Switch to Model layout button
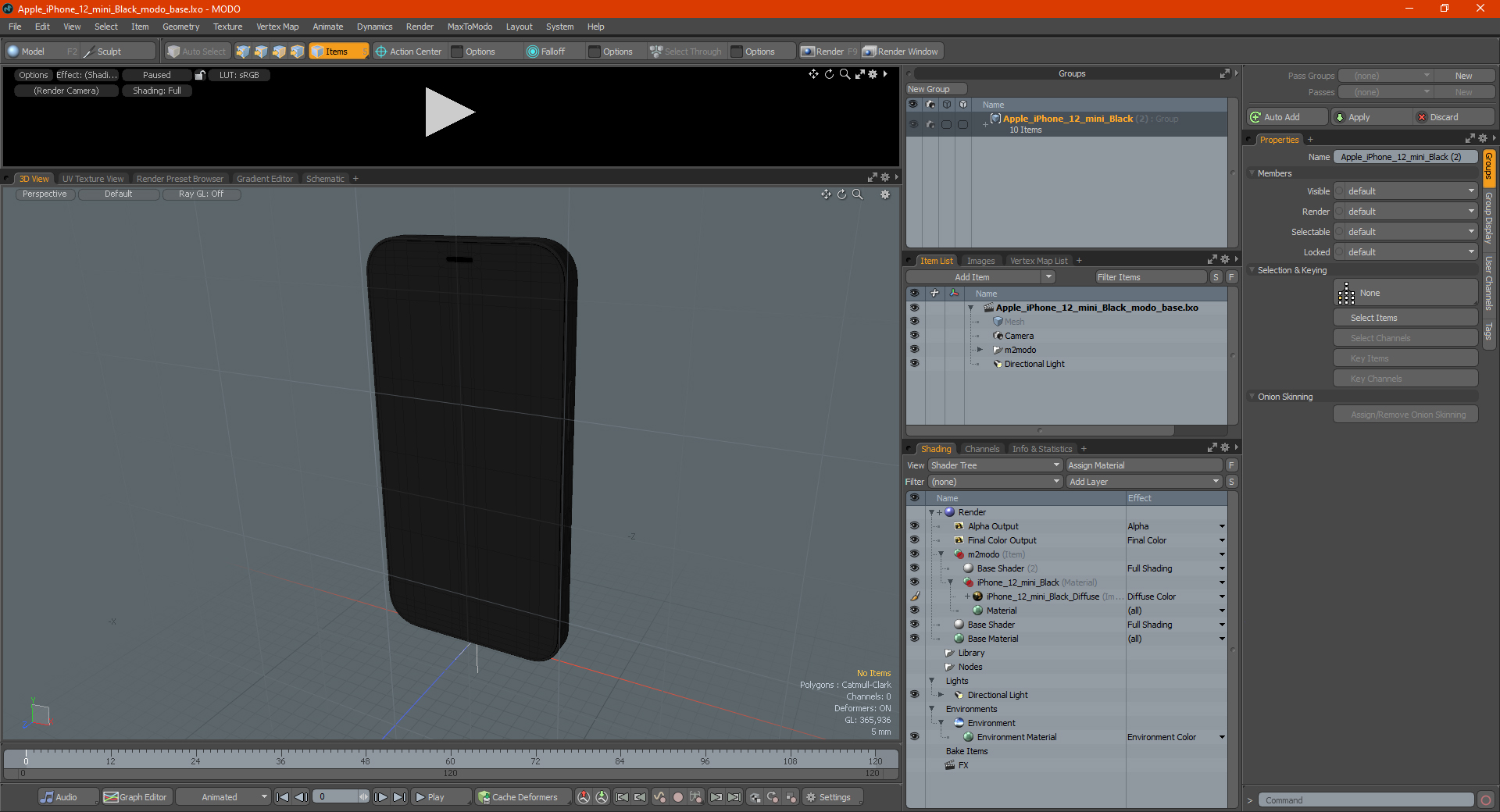 42,52
